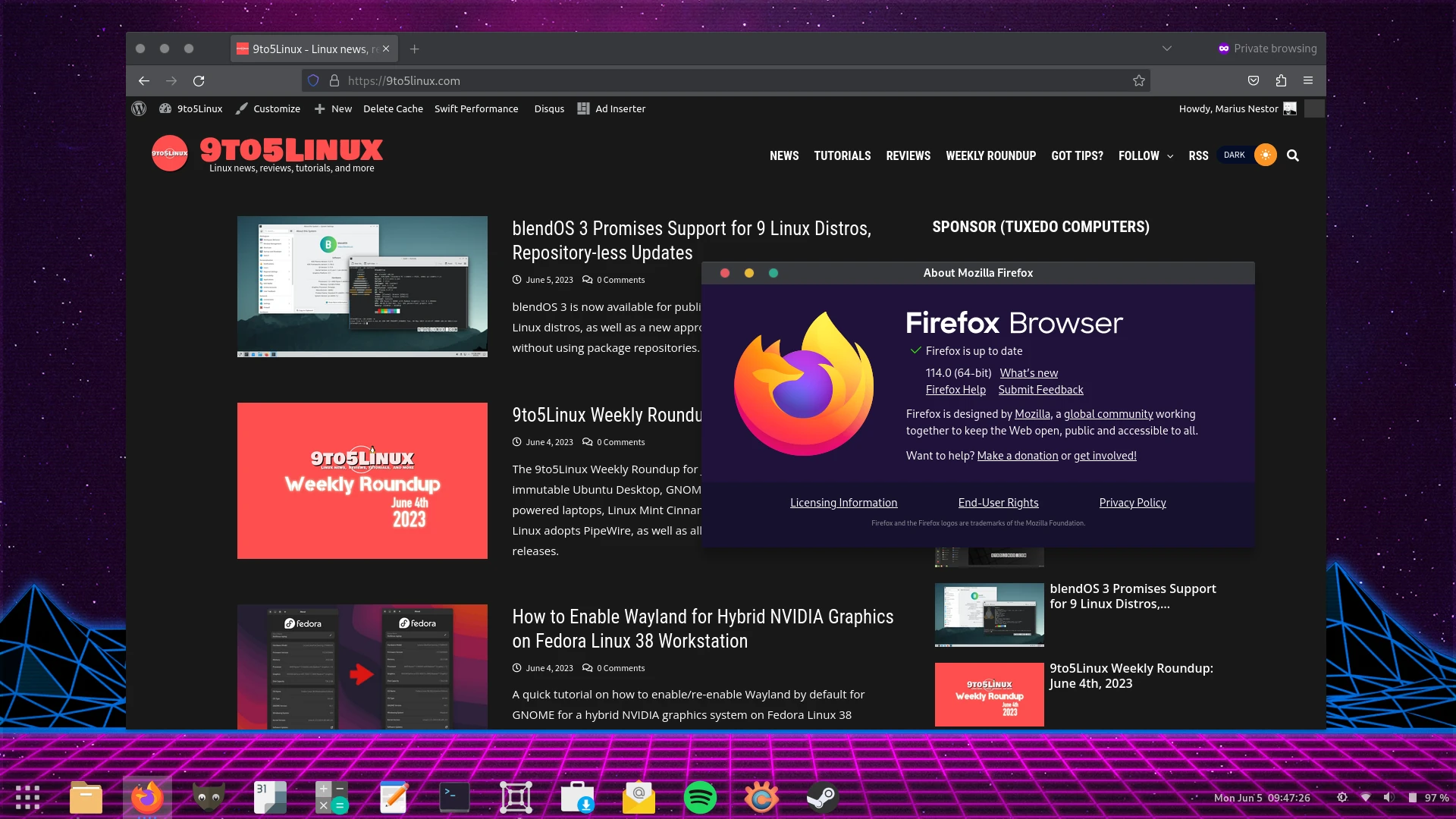Screen dimensions: 1456x819
Task: Open the Firefox application menu
Action: (x=1308, y=80)
